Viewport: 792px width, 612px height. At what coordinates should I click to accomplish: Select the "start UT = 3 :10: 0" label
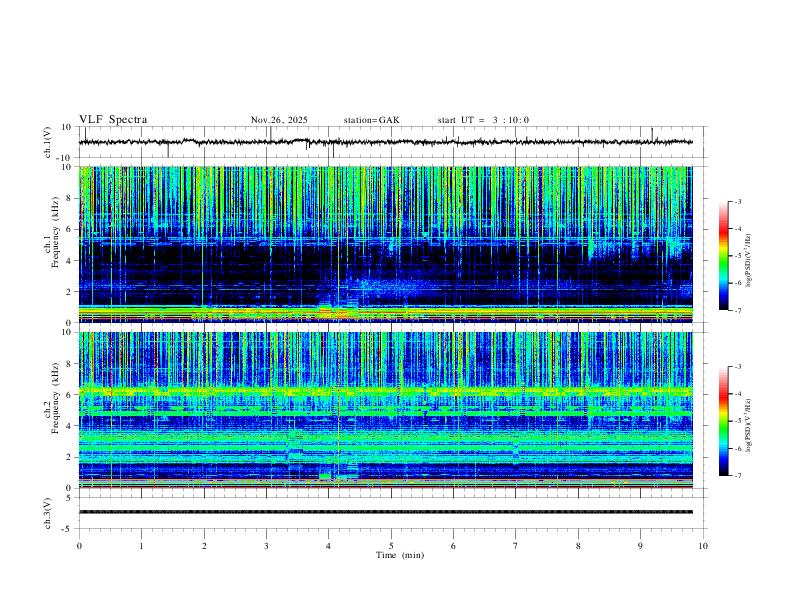click(x=483, y=120)
